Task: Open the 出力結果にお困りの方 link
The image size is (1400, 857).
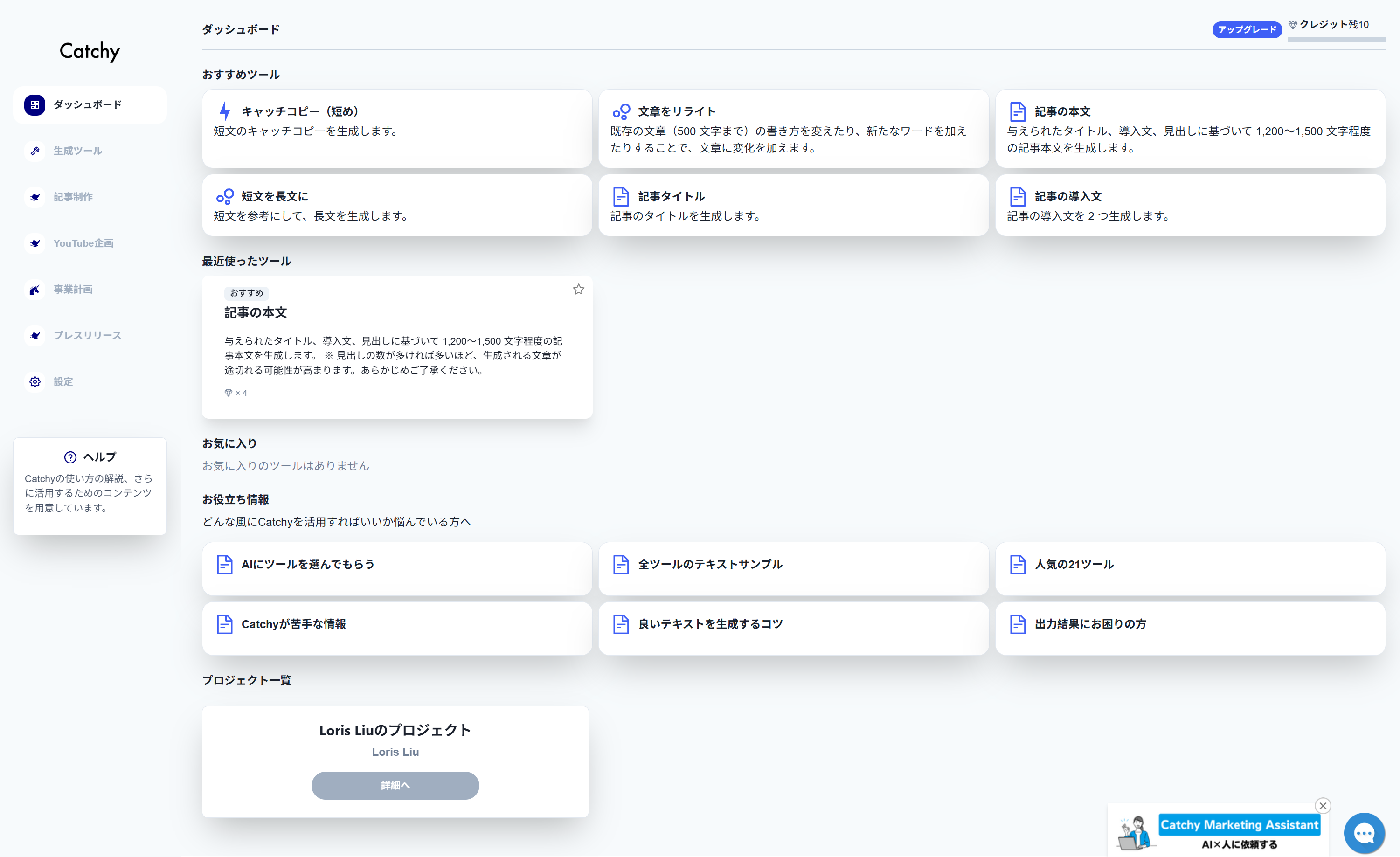Action: coord(1190,628)
